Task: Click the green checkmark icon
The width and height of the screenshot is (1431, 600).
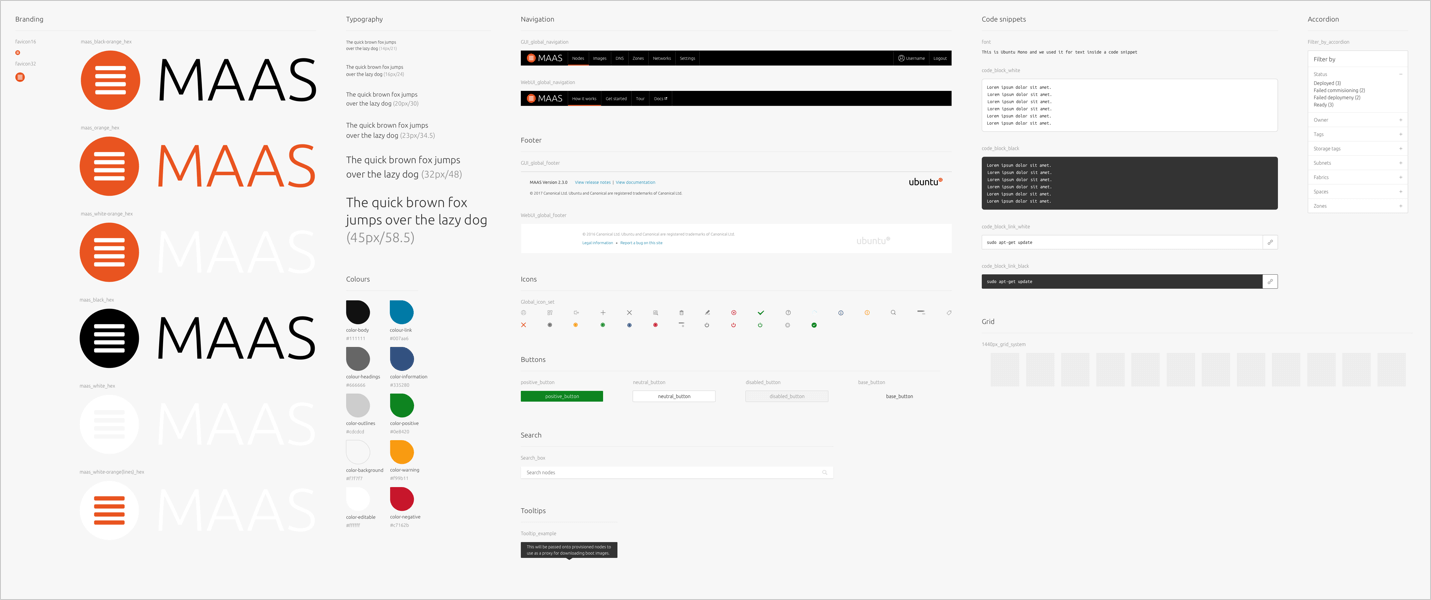Action: 761,313
